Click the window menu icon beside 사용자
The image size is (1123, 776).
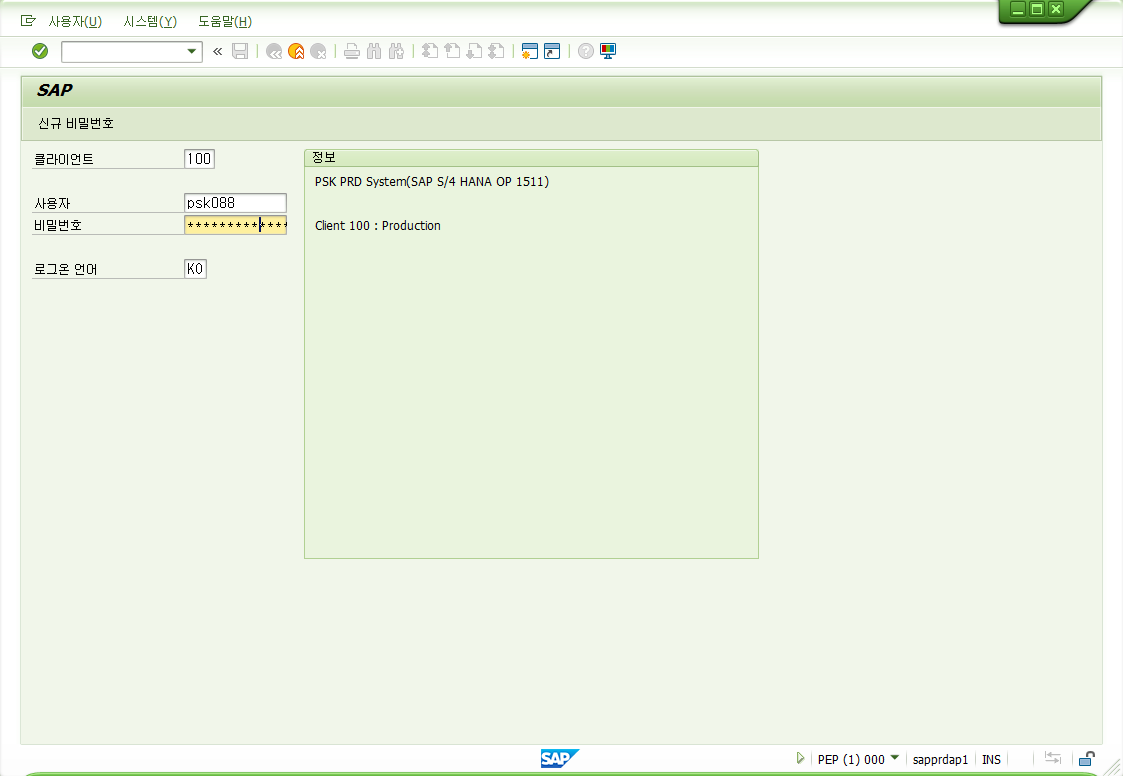point(28,21)
